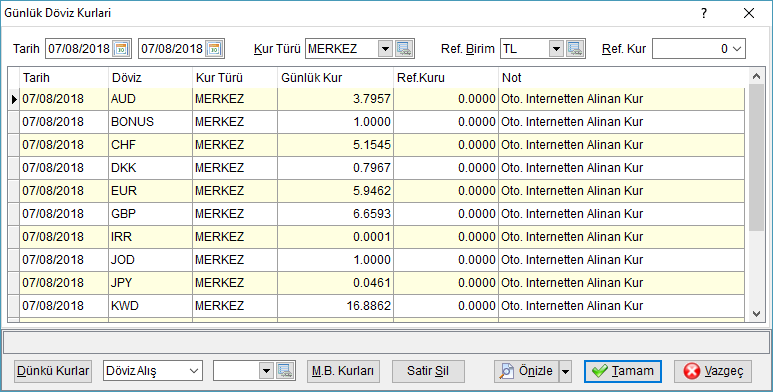Viewport: 773px width, 392px height.
Task: Click the M.B. Kurları button
Action: tap(343, 371)
